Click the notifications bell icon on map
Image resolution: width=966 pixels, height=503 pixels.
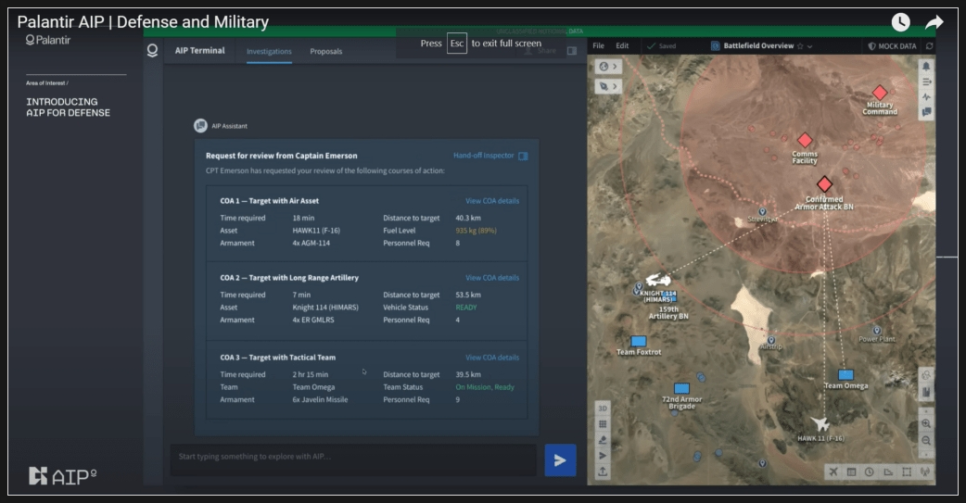pyautogui.click(x=926, y=66)
